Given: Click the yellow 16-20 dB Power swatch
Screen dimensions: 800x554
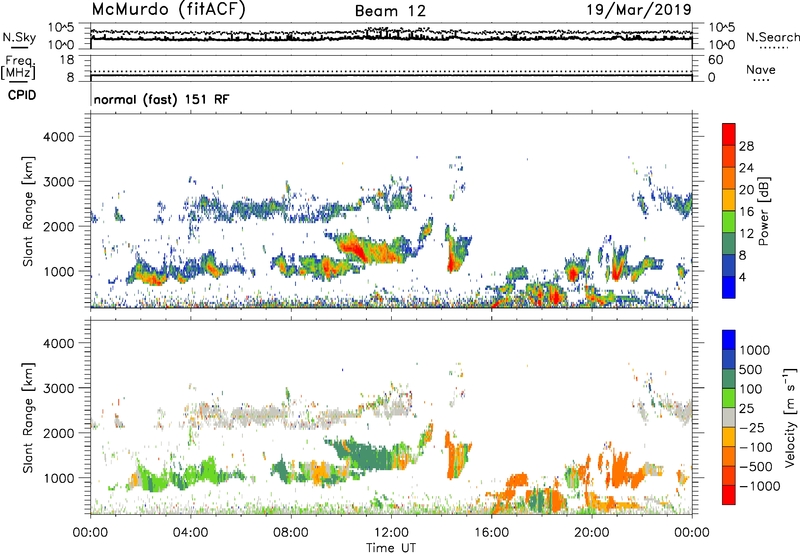Looking at the screenshot, I should (x=729, y=200).
